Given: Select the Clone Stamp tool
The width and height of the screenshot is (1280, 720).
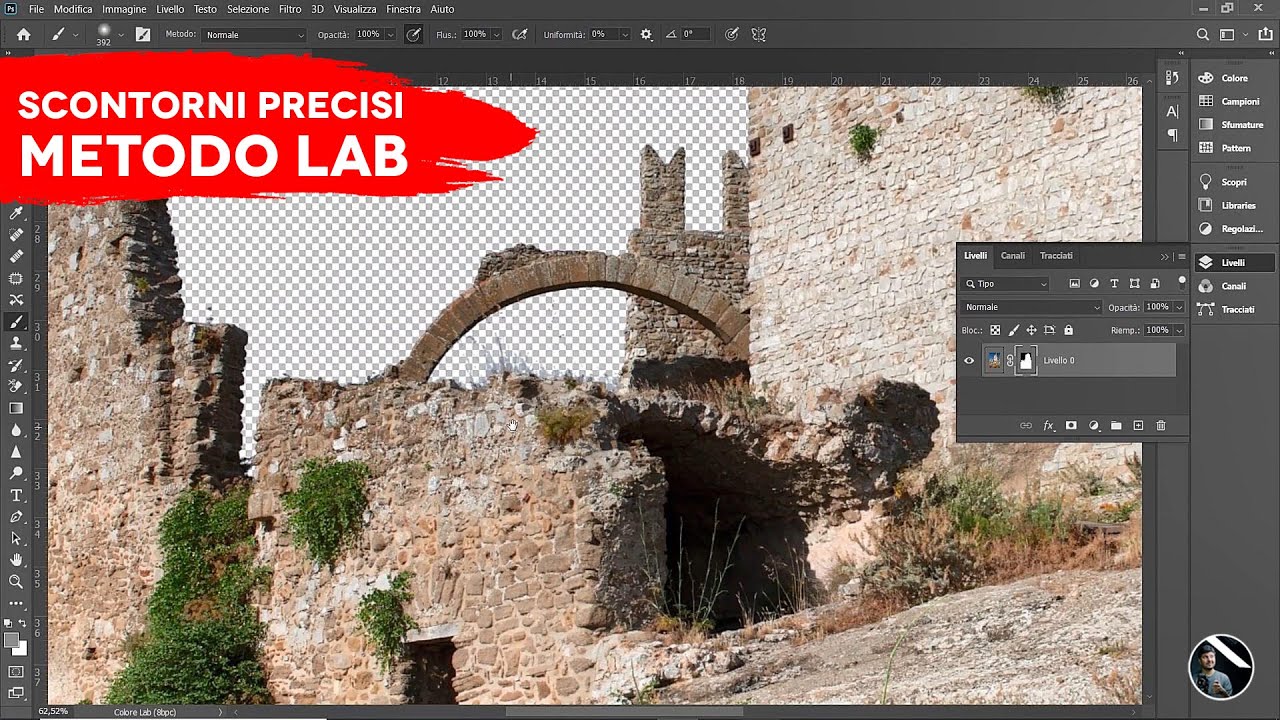Looking at the screenshot, I should (x=16, y=344).
